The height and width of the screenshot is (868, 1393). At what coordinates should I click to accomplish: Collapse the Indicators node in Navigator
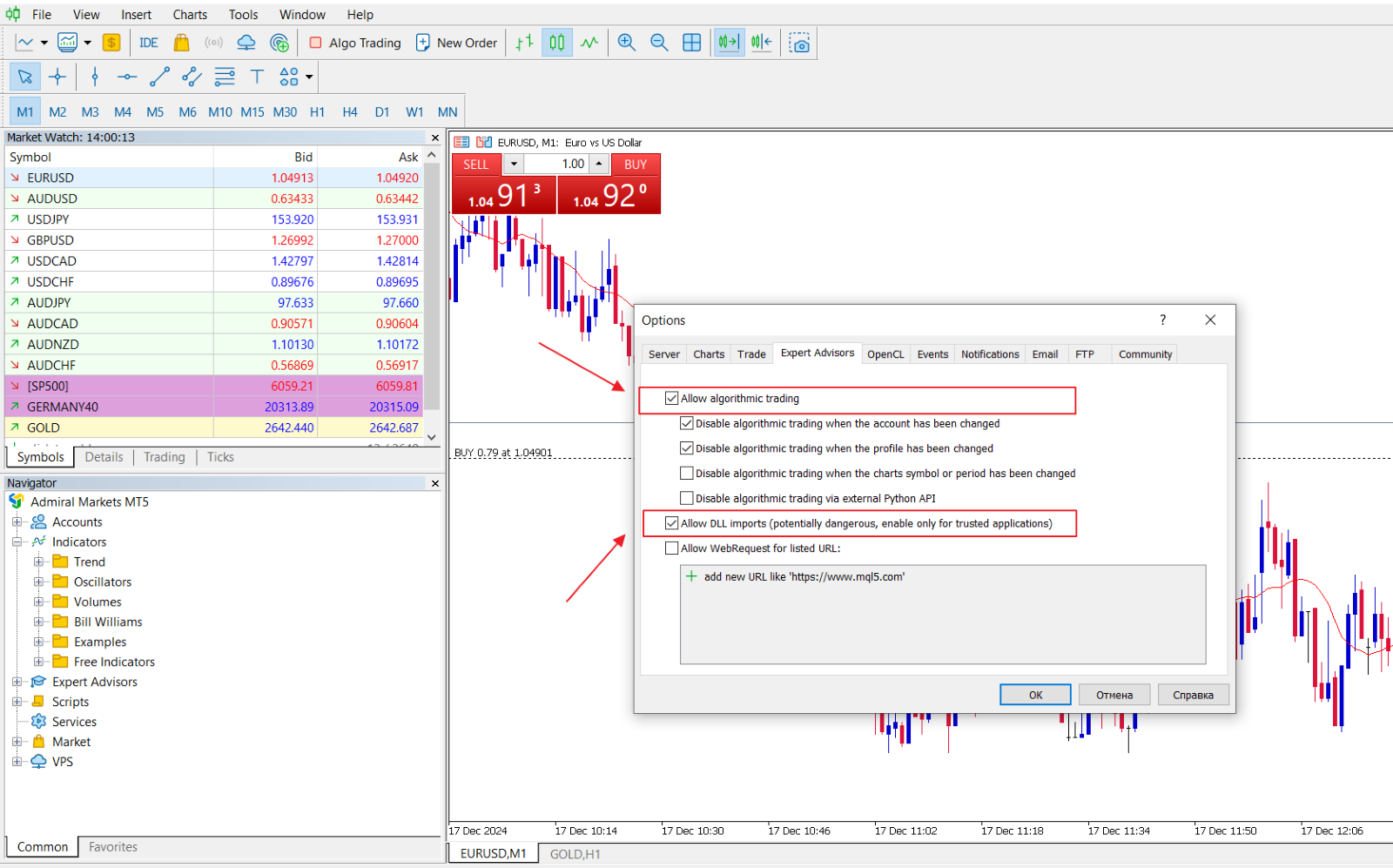pyautogui.click(x=17, y=542)
